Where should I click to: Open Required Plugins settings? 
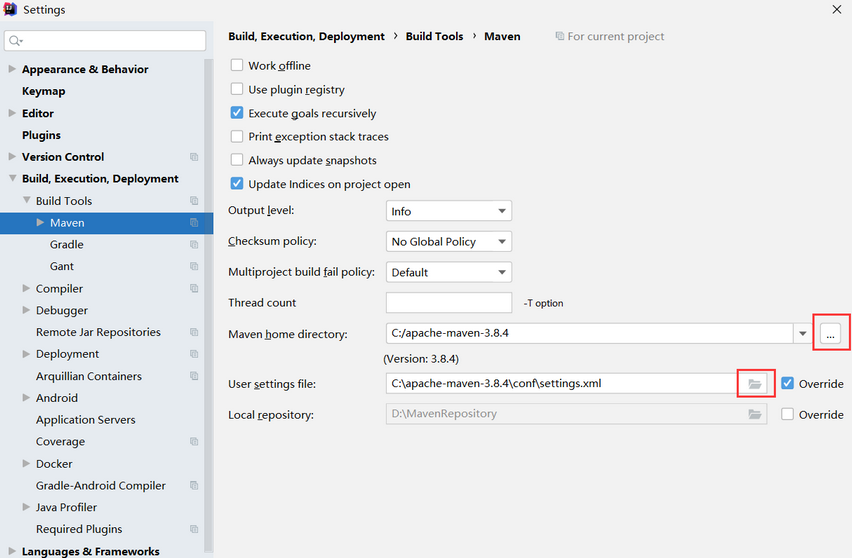point(79,529)
